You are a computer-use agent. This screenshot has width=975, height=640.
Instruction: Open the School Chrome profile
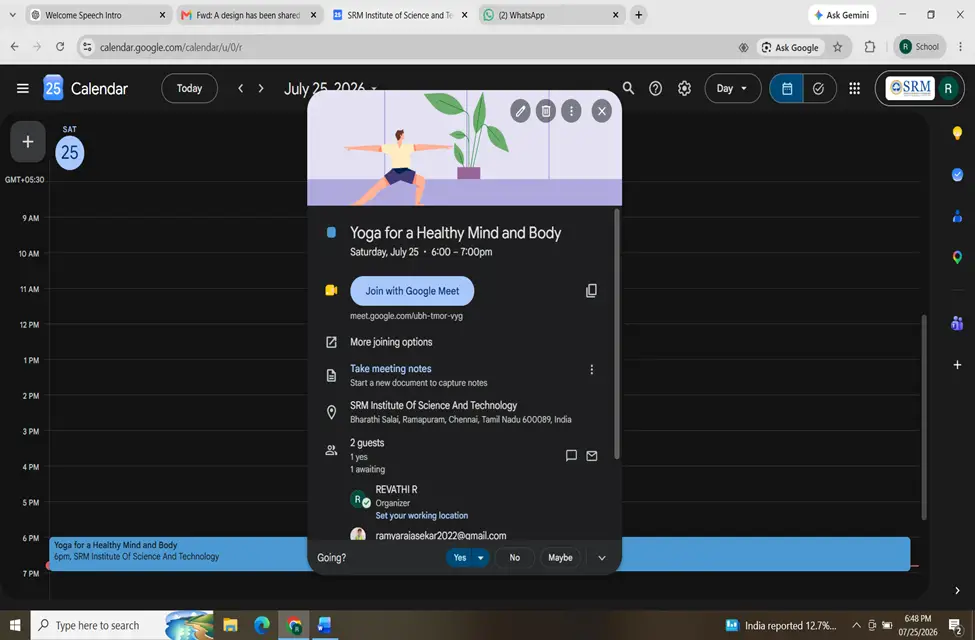[919, 47]
